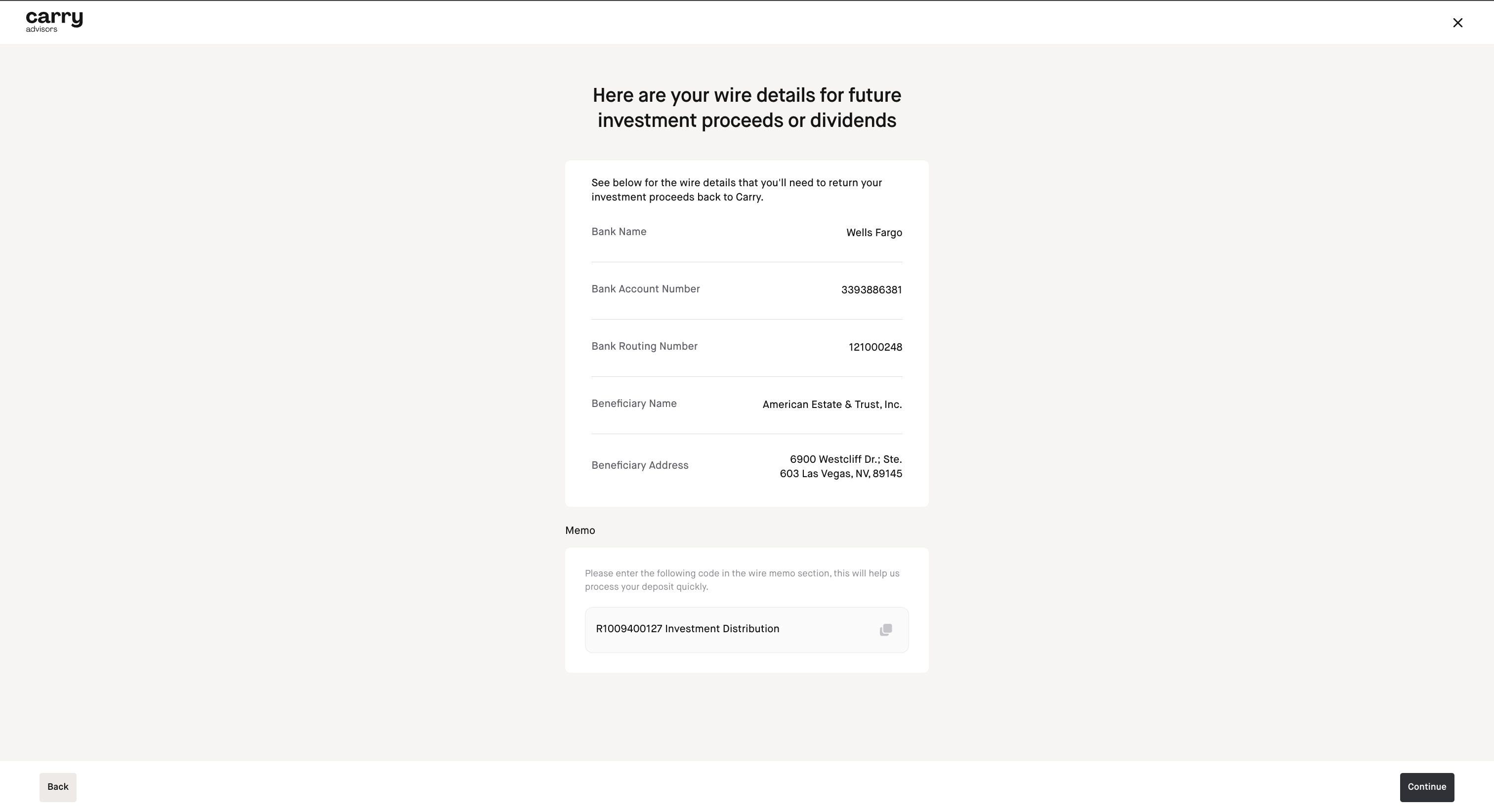Click the Las Vegas beneficiary address value
The width and height of the screenshot is (1494, 812).
pyautogui.click(x=840, y=467)
